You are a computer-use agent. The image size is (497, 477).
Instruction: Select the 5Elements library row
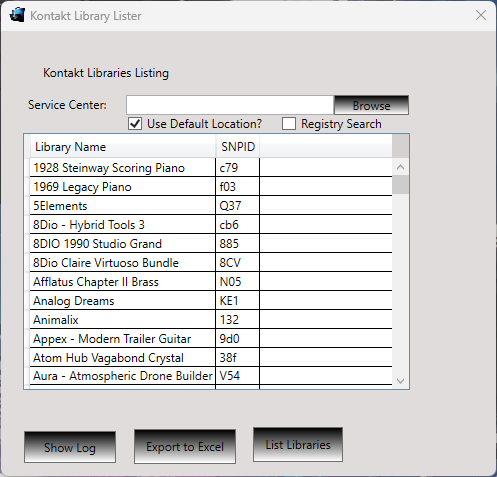211,205
